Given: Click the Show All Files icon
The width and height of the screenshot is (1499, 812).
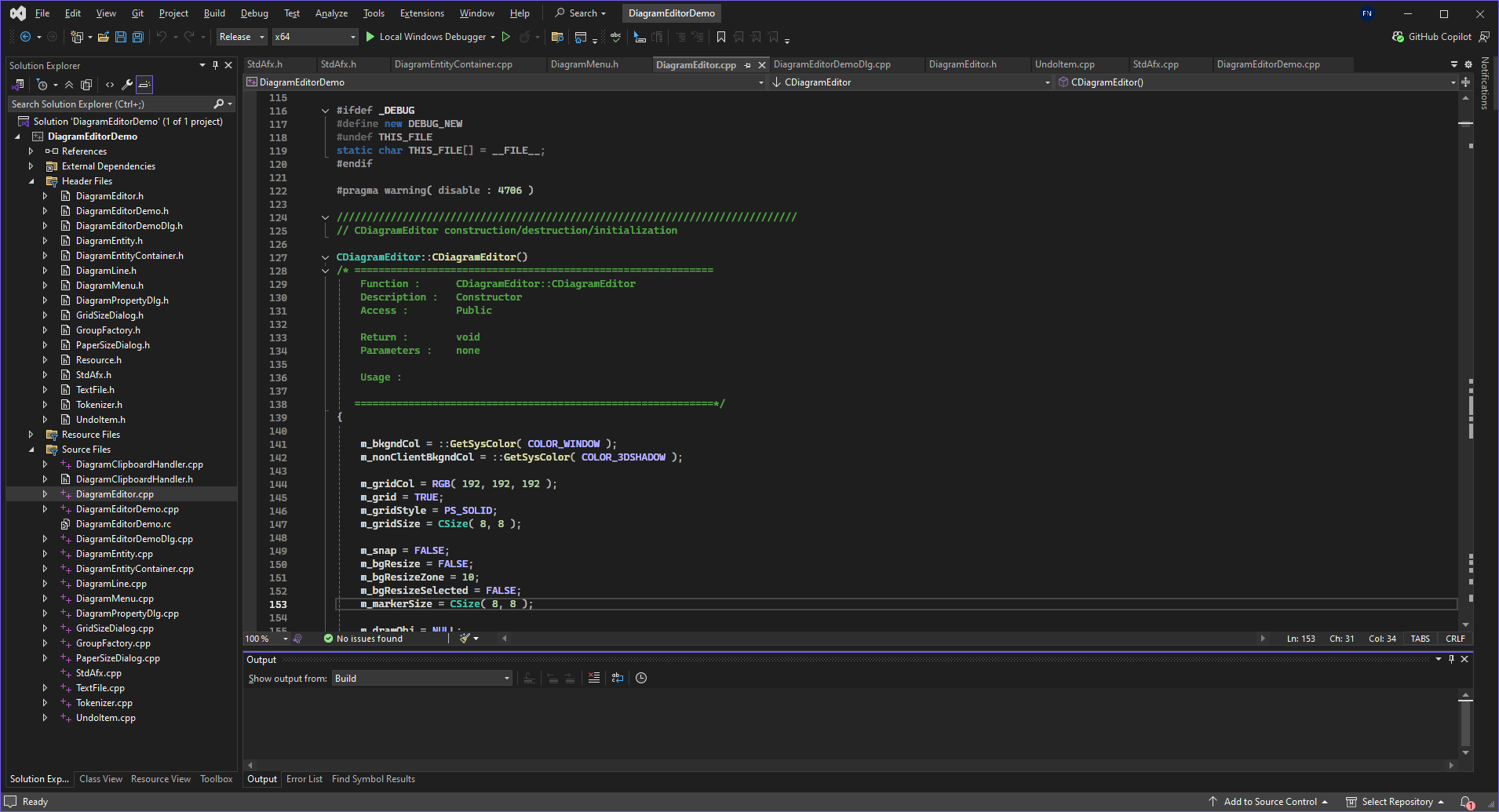Looking at the screenshot, I should (x=86, y=85).
